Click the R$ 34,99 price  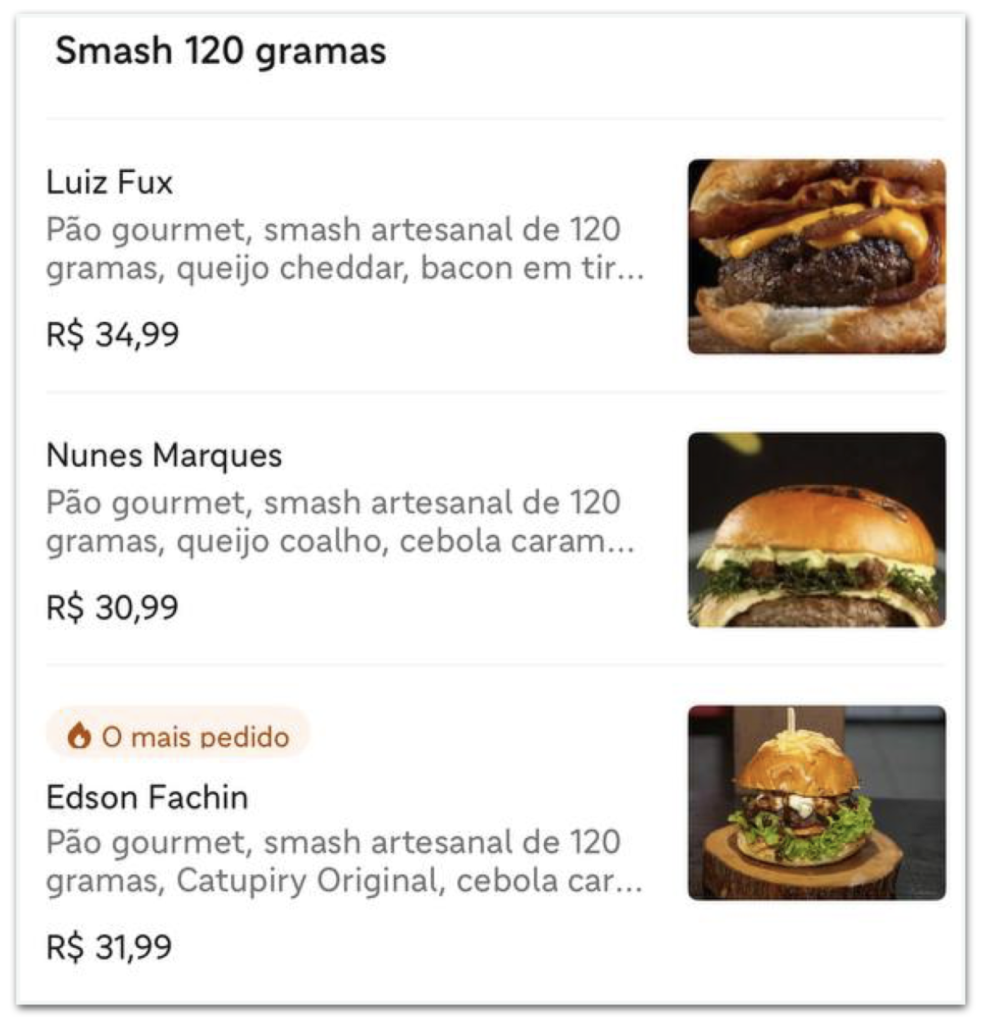112,334
